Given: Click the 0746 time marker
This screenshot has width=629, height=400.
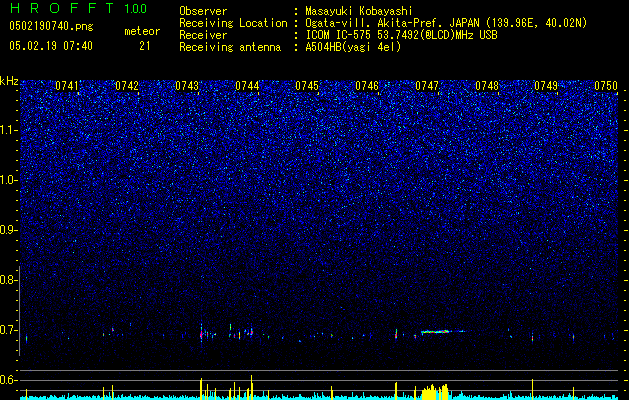Looking at the screenshot, I should click(x=367, y=86).
